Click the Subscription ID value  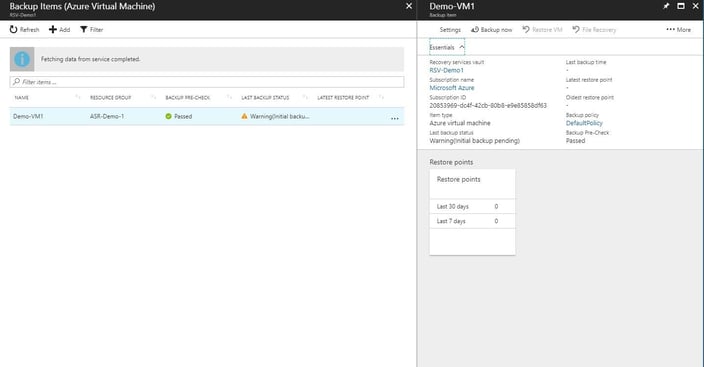pyautogui.click(x=488, y=106)
